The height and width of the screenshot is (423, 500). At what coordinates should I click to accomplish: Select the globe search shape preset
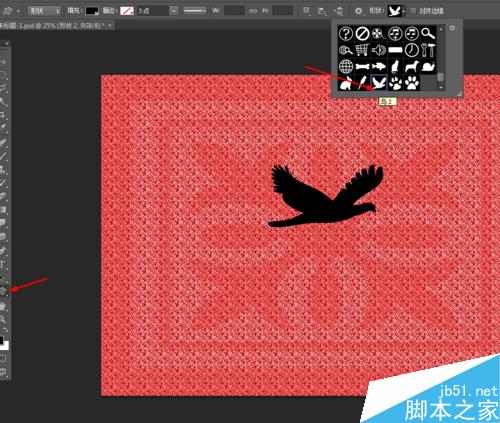coord(346,50)
